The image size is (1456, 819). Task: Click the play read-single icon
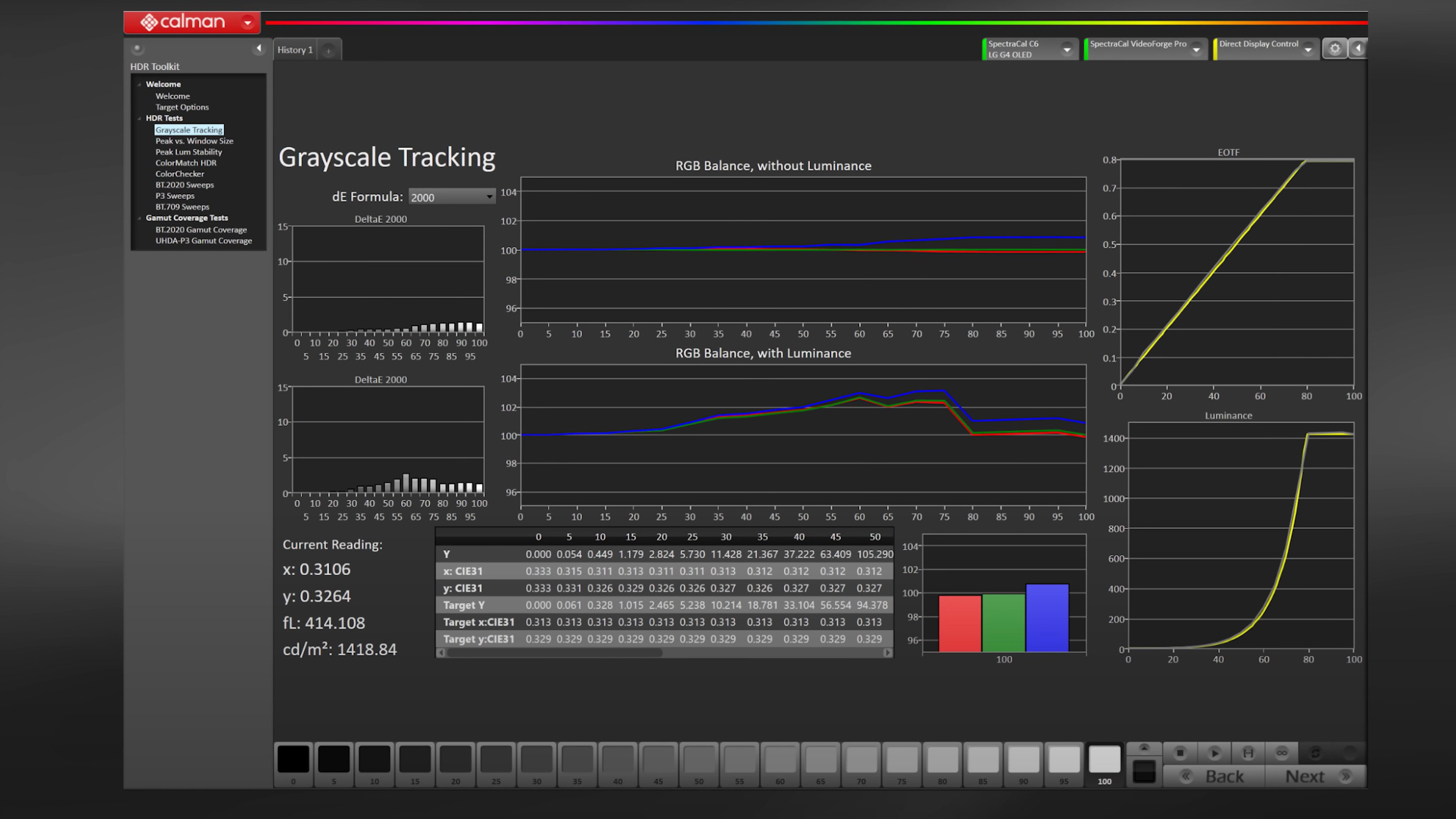coord(1214,753)
